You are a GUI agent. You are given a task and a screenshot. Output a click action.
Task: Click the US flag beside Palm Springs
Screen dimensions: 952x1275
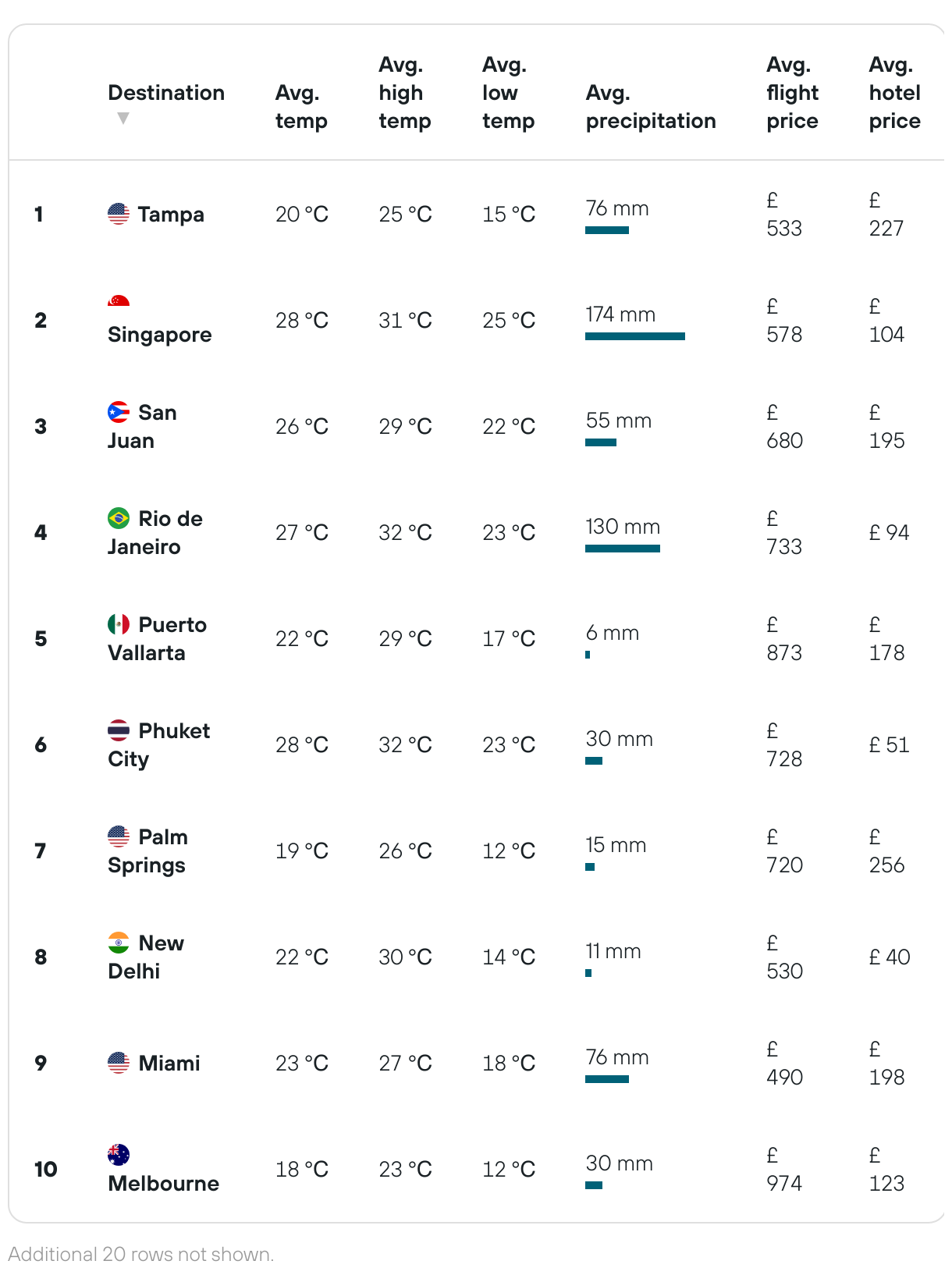coord(119,836)
